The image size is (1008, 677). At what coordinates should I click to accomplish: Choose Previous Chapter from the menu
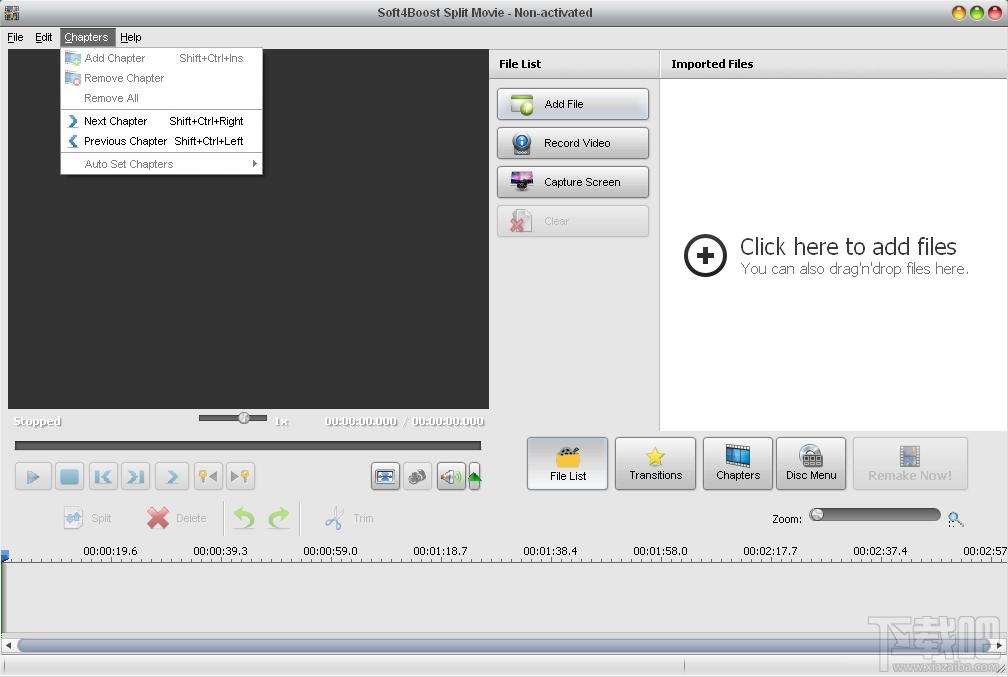tap(161, 141)
